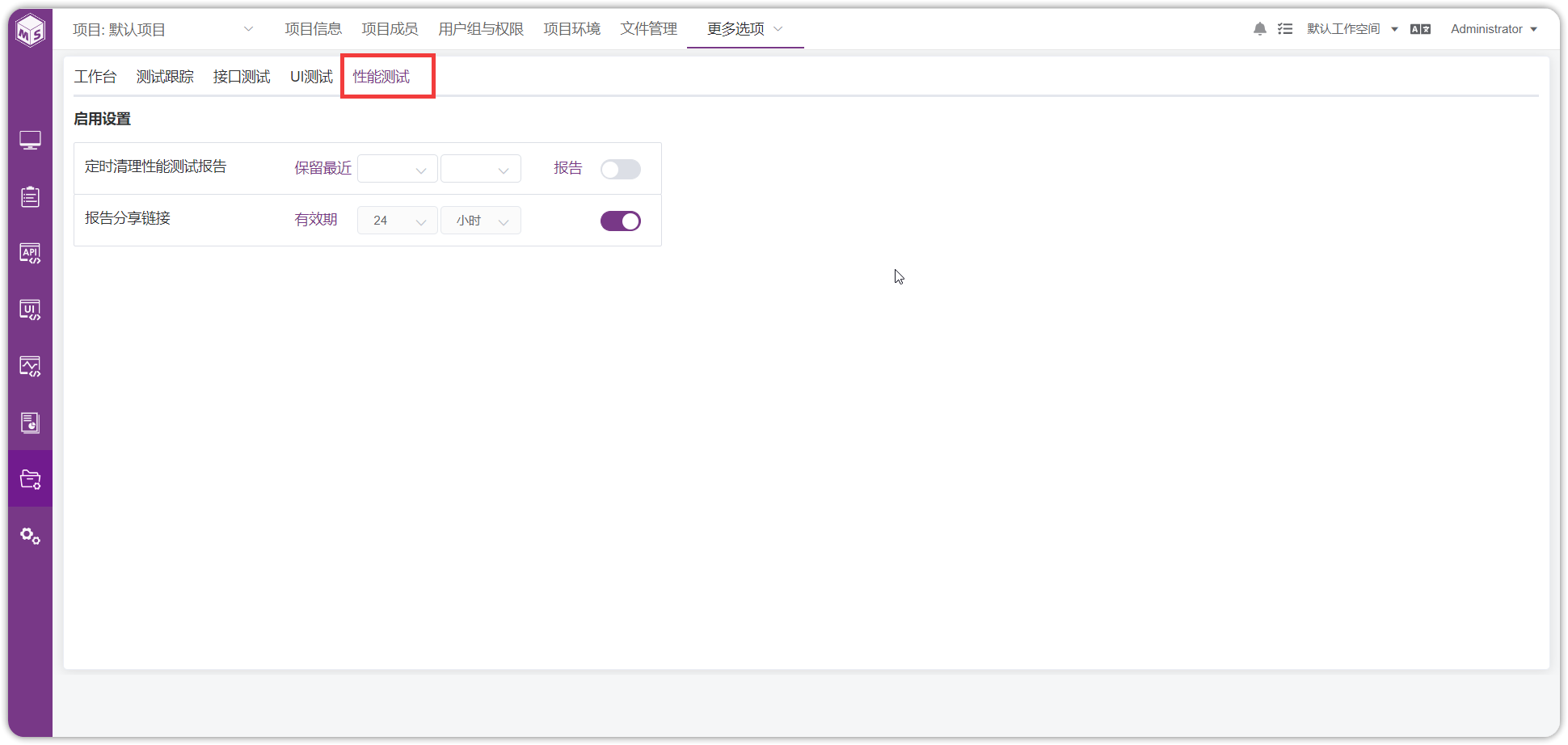Screen dimensions: 1568x745
Task: Open 项目环境 in top menu
Action: pyautogui.click(x=572, y=29)
